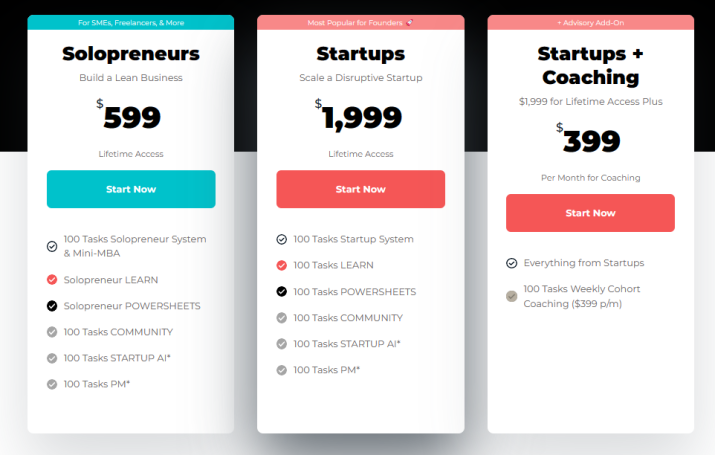
Task: Click black check icon beside 100 Tasks POWERSHEETS
Action: [x=282, y=291]
